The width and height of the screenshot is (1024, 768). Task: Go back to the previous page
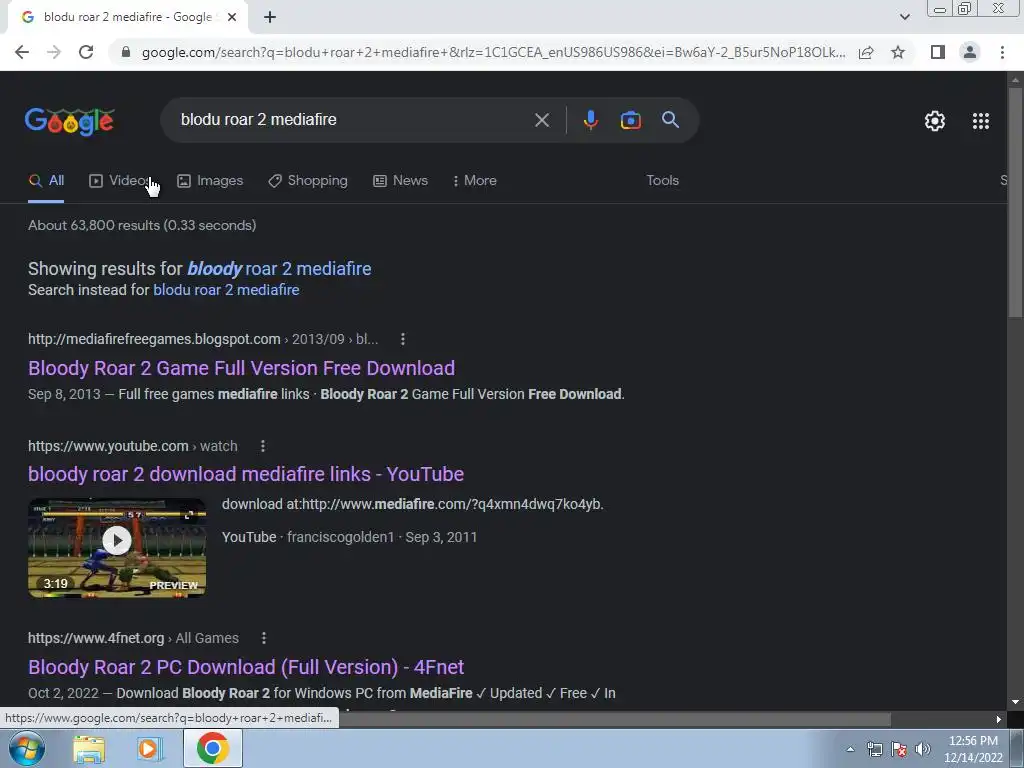pyautogui.click(x=22, y=52)
